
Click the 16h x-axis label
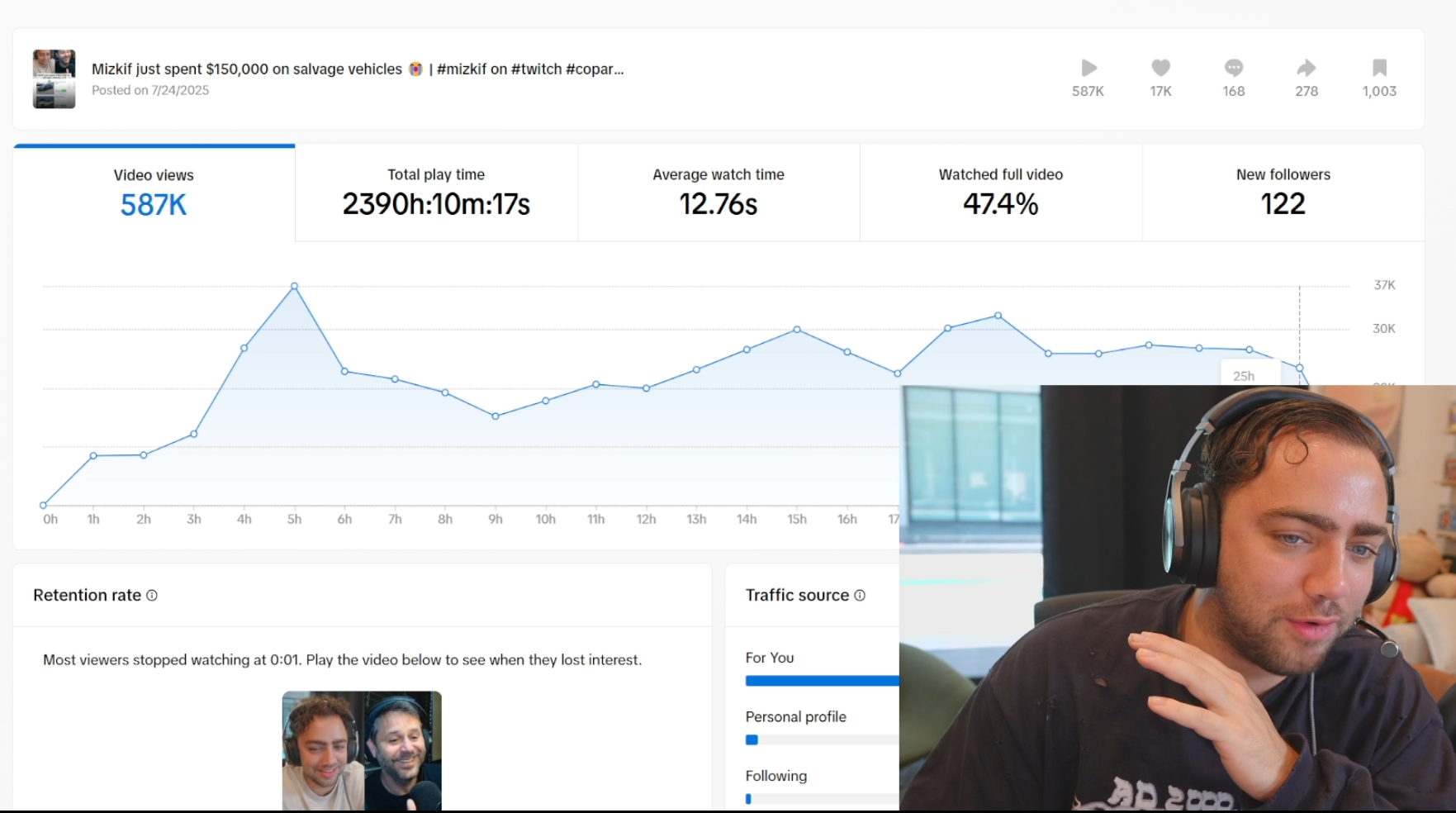click(847, 519)
